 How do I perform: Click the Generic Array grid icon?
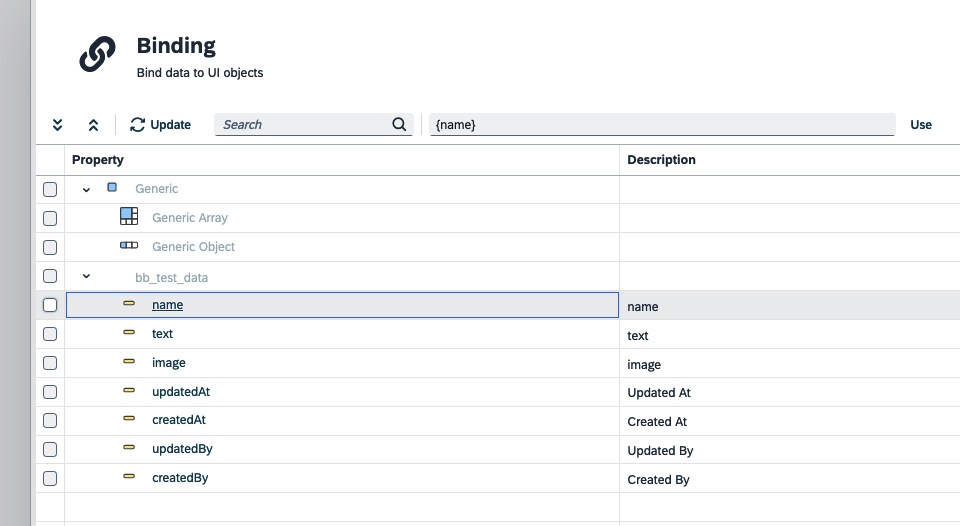128,217
